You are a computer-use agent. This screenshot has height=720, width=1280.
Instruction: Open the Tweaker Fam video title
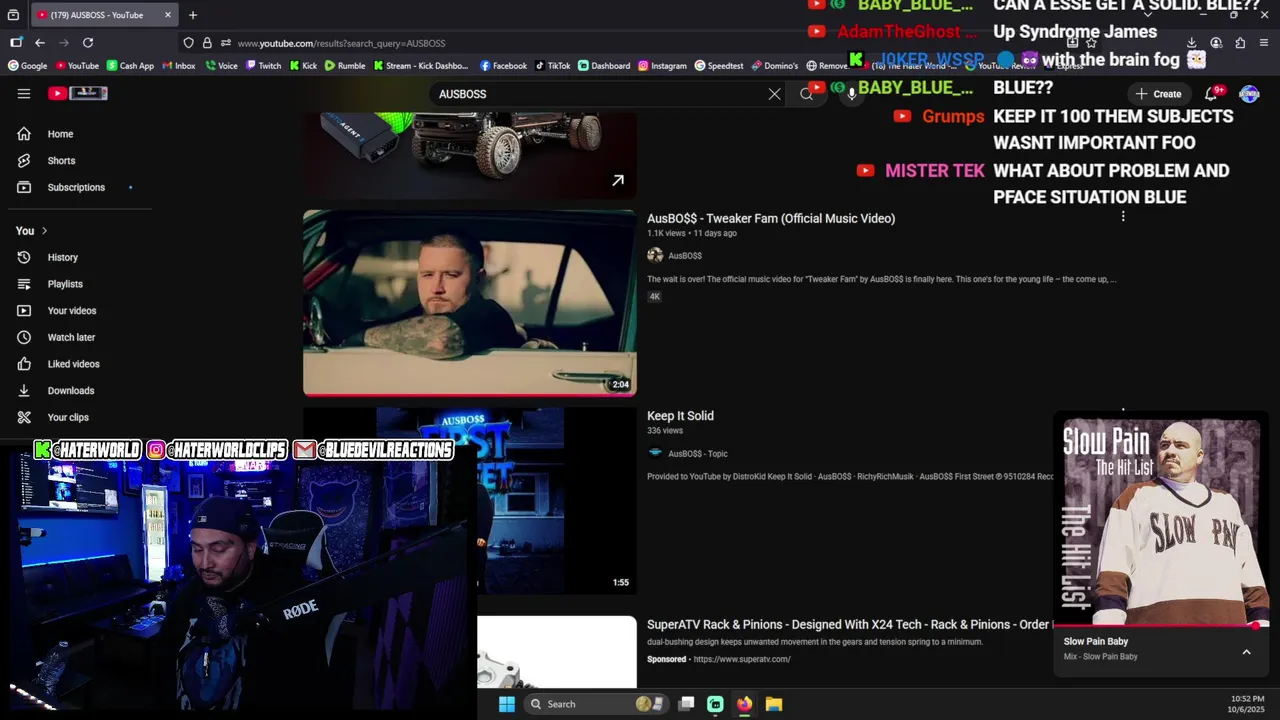coord(771,218)
